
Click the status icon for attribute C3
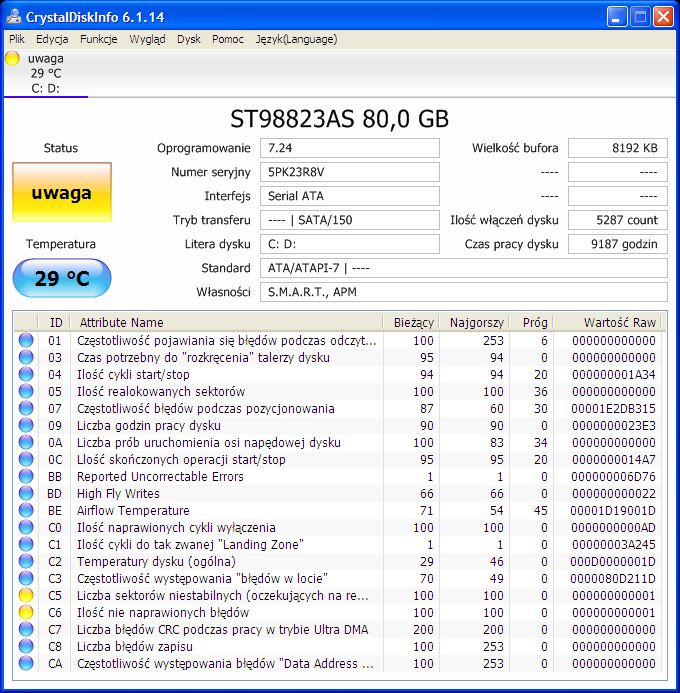pyautogui.click(x=26, y=579)
